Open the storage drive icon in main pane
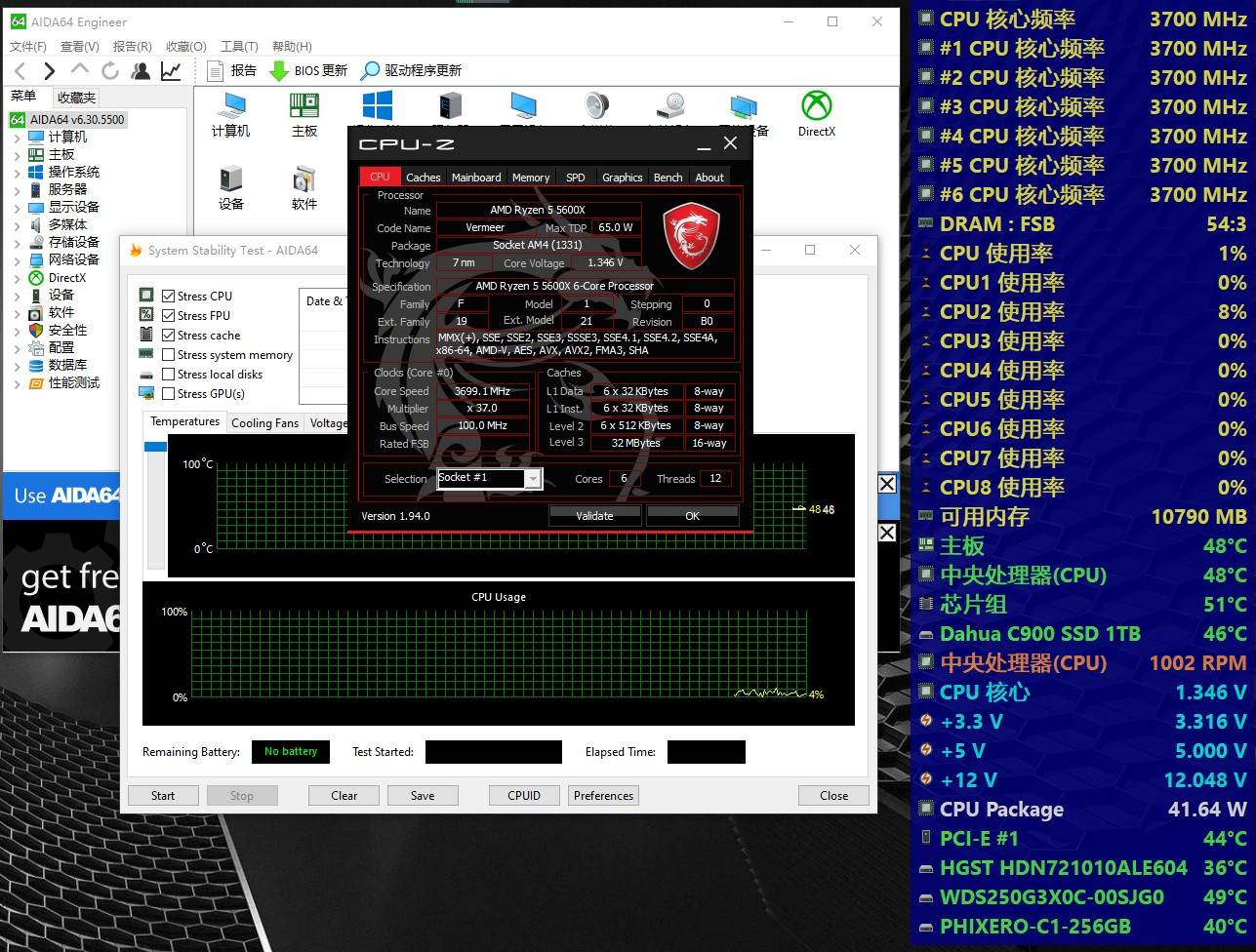 coord(669,107)
